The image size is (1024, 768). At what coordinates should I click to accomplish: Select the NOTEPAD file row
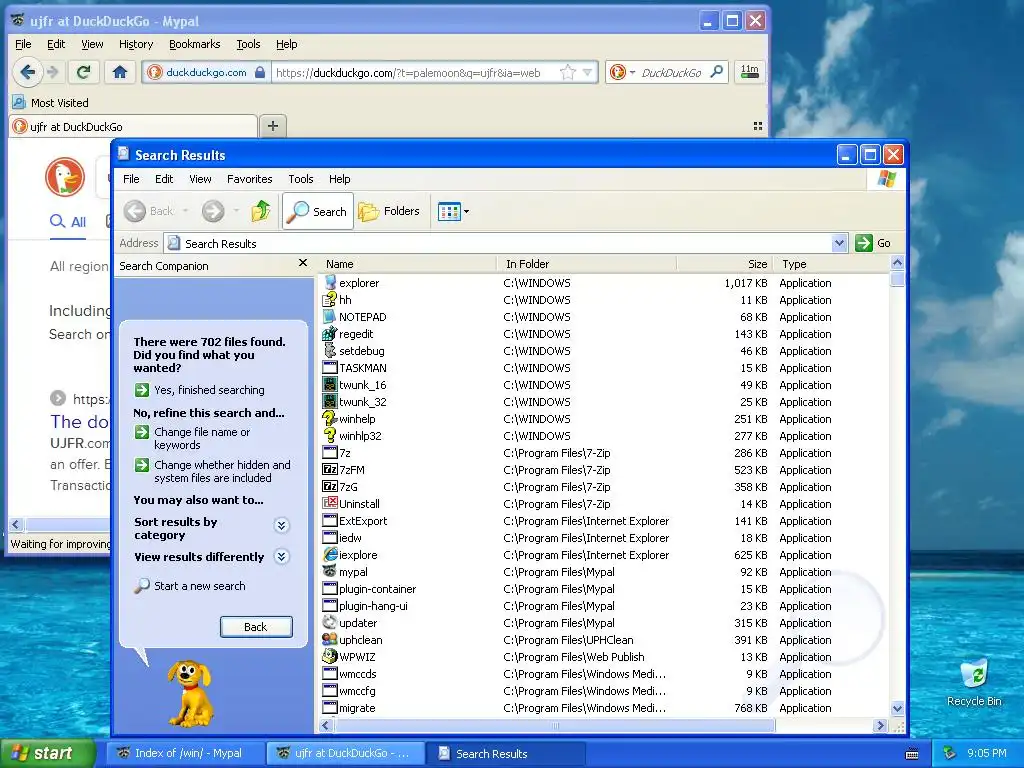(x=604, y=317)
